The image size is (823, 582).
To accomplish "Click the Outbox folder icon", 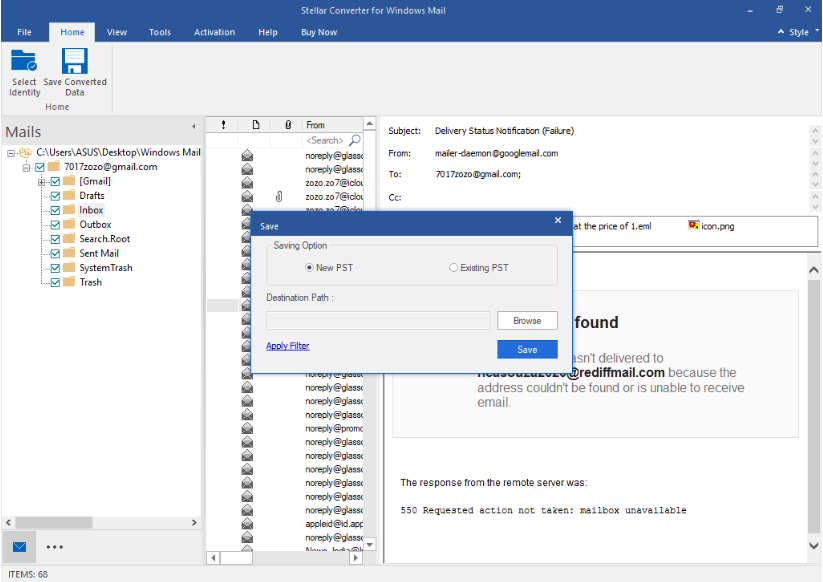I will (x=69, y=224).
